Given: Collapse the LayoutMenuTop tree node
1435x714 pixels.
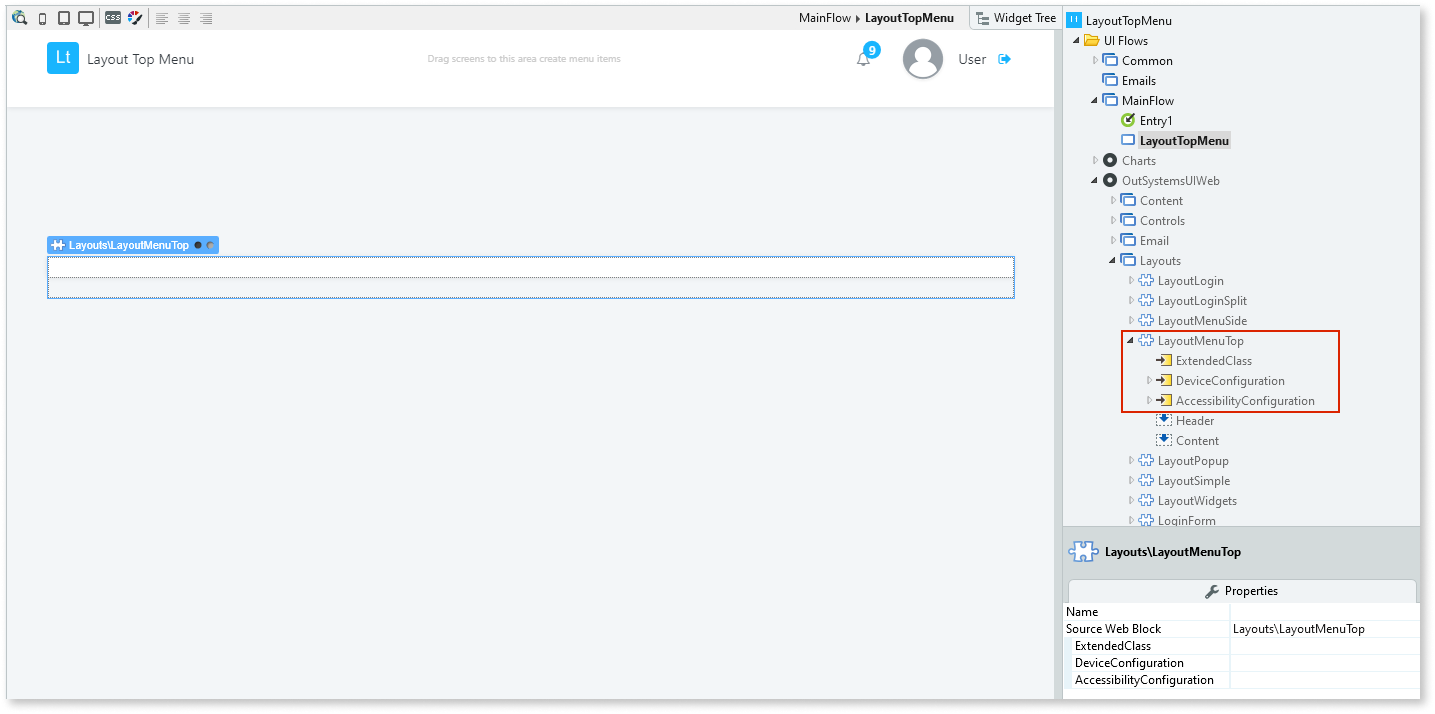Looking at the screenshot, I should (1129, 340).
